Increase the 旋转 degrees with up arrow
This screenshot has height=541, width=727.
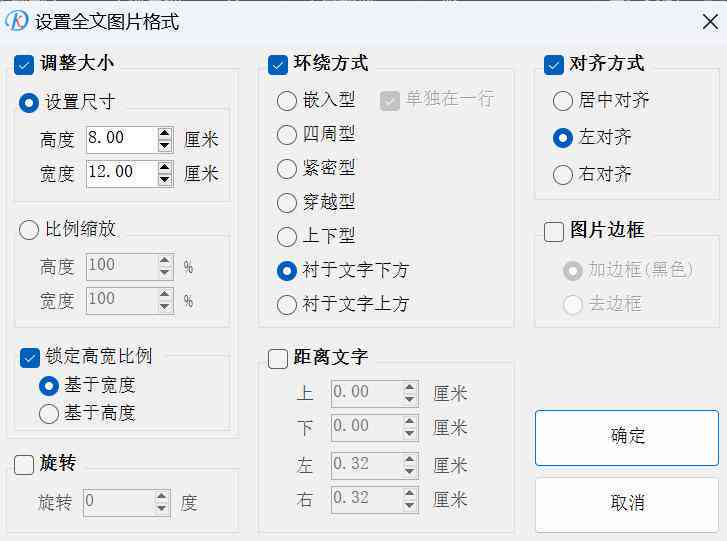(x=161, y=496)
